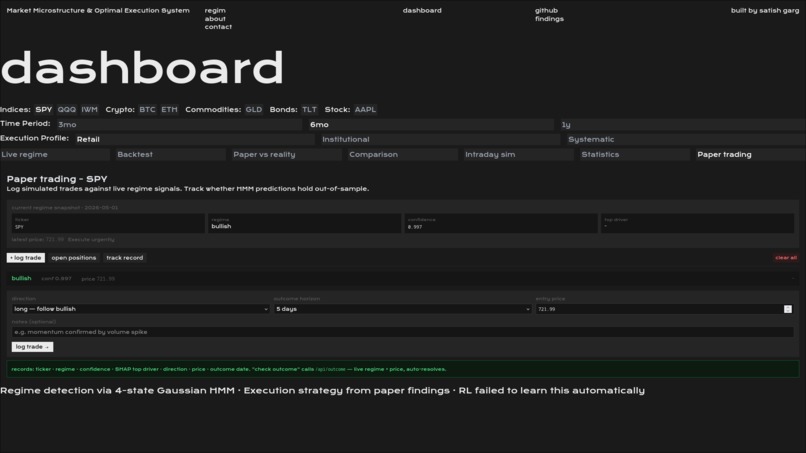Open the findings link
Image resolution: width=806 pixels, height=453 pixels.
(x=549, y=19)
